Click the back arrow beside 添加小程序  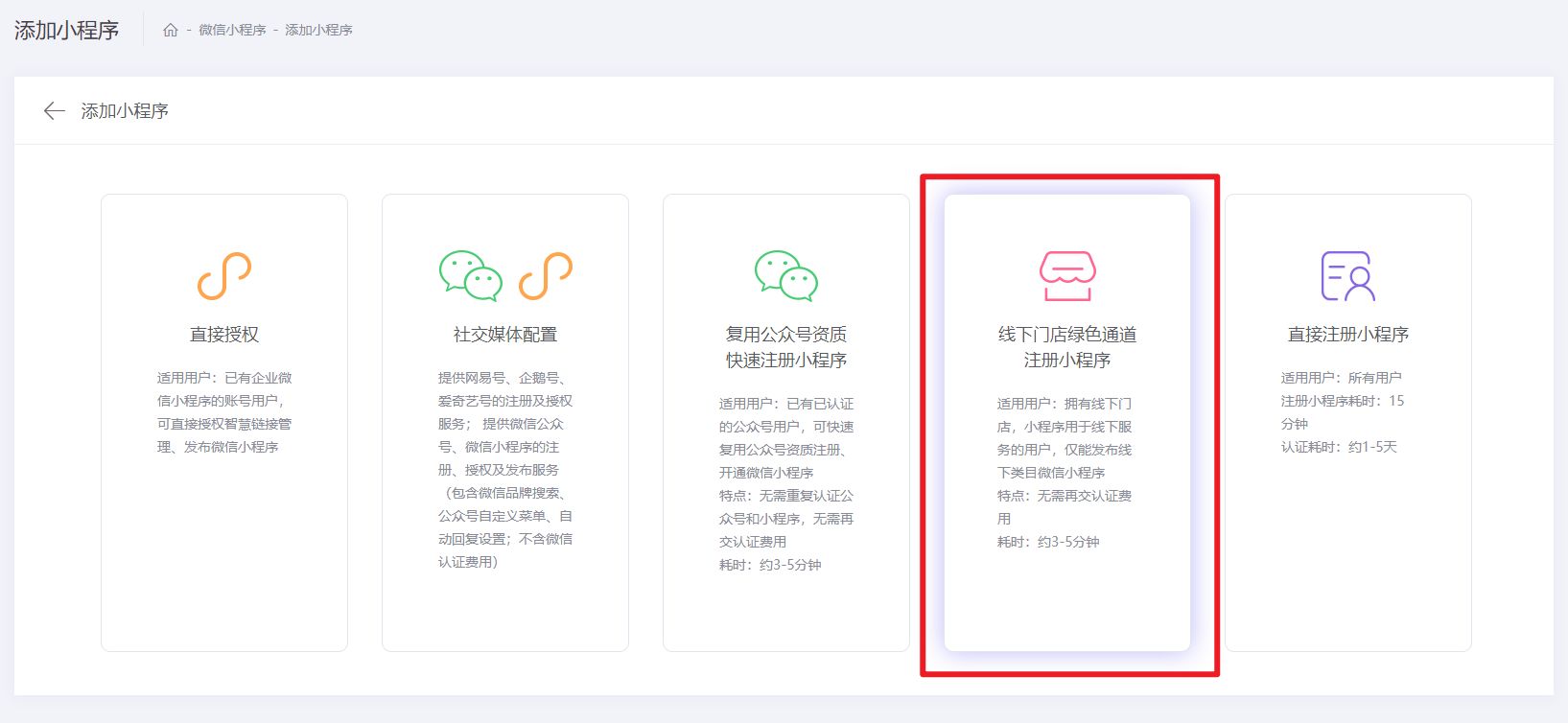point(55,111)
